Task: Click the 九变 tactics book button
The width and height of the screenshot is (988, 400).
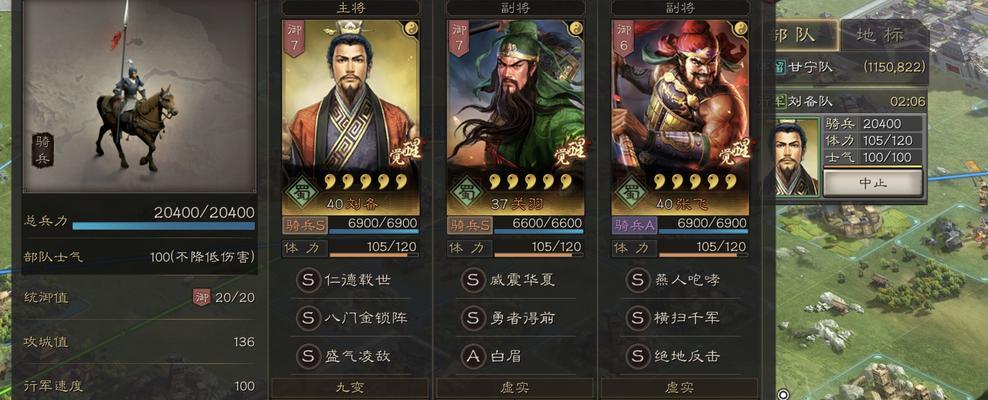Action: click(x=350, y=387)
